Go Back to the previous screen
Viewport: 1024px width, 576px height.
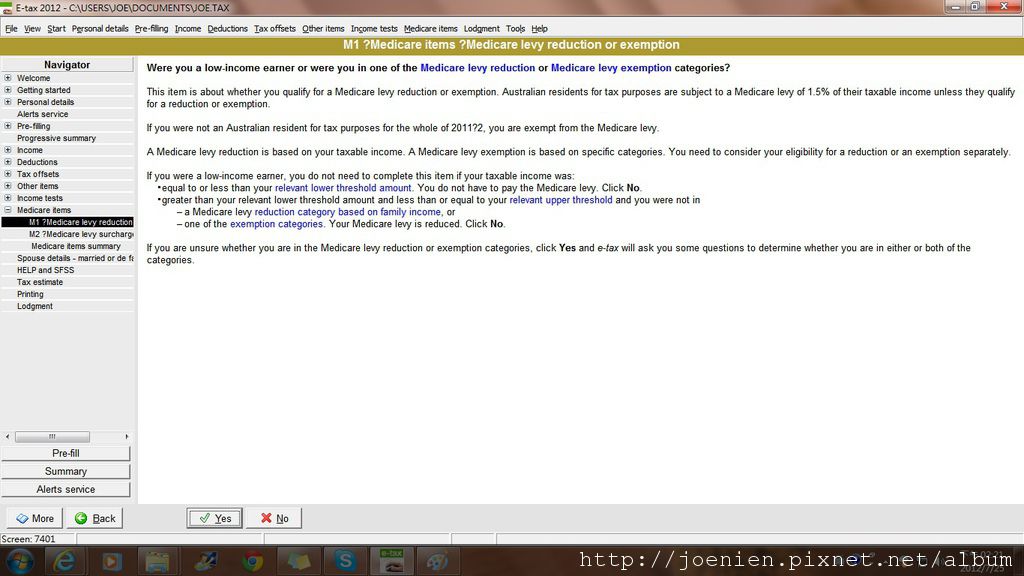95,518
